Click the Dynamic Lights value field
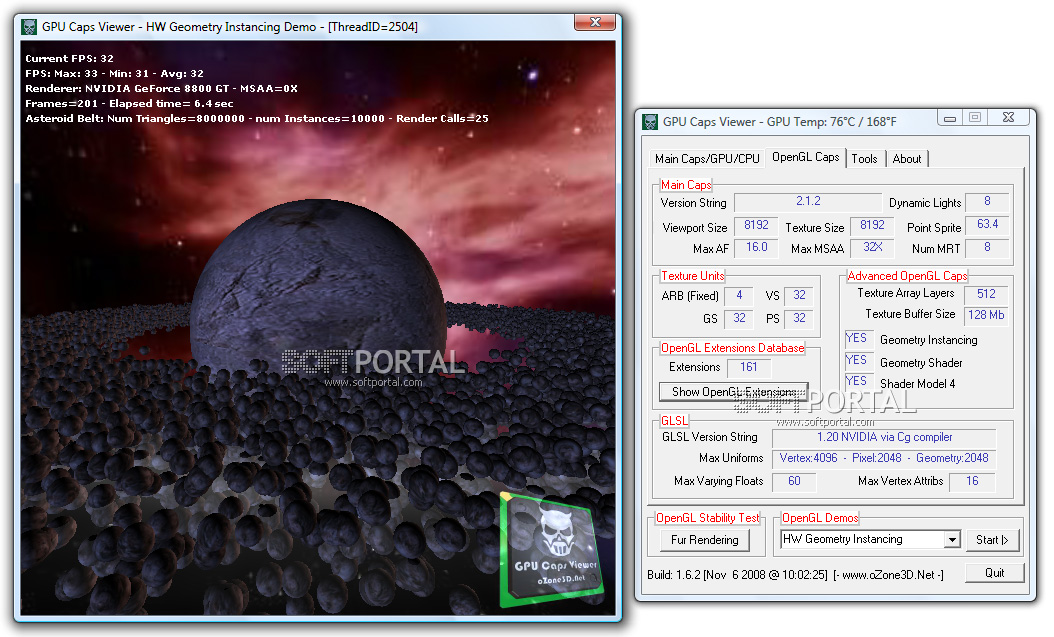This screenshot has height=637, width=1054. coord(987,202)
